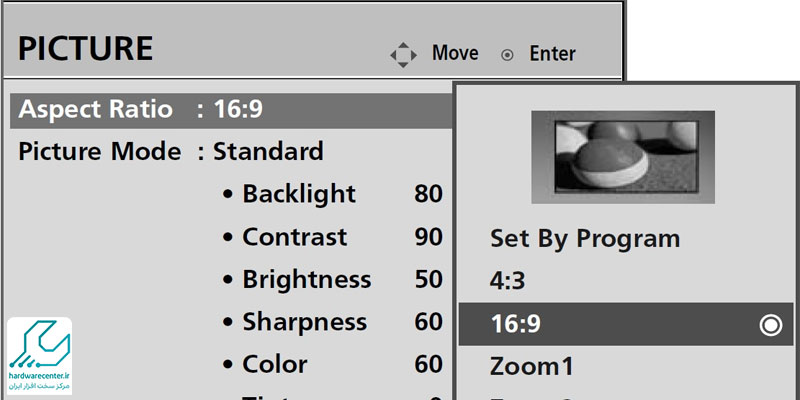
Task: Select the 16:9 radio button indicator
Action: click(x=770, y=325)
